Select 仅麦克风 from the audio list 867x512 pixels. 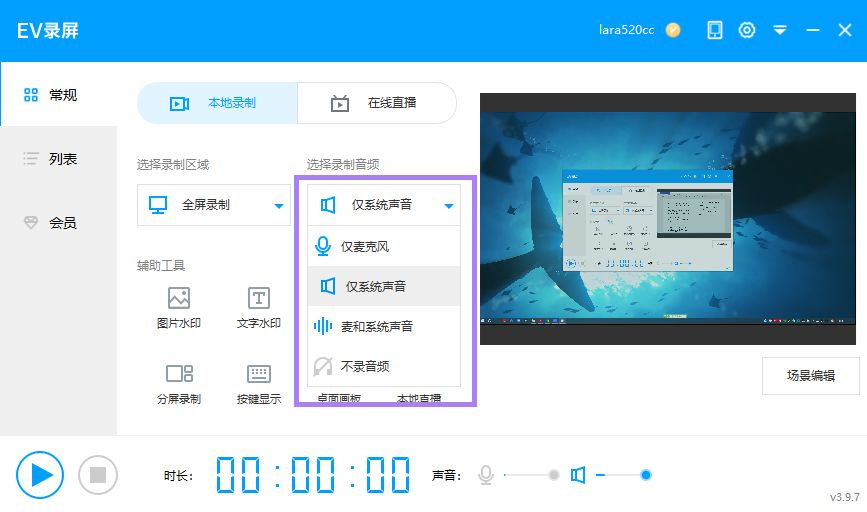click(384, 247)
